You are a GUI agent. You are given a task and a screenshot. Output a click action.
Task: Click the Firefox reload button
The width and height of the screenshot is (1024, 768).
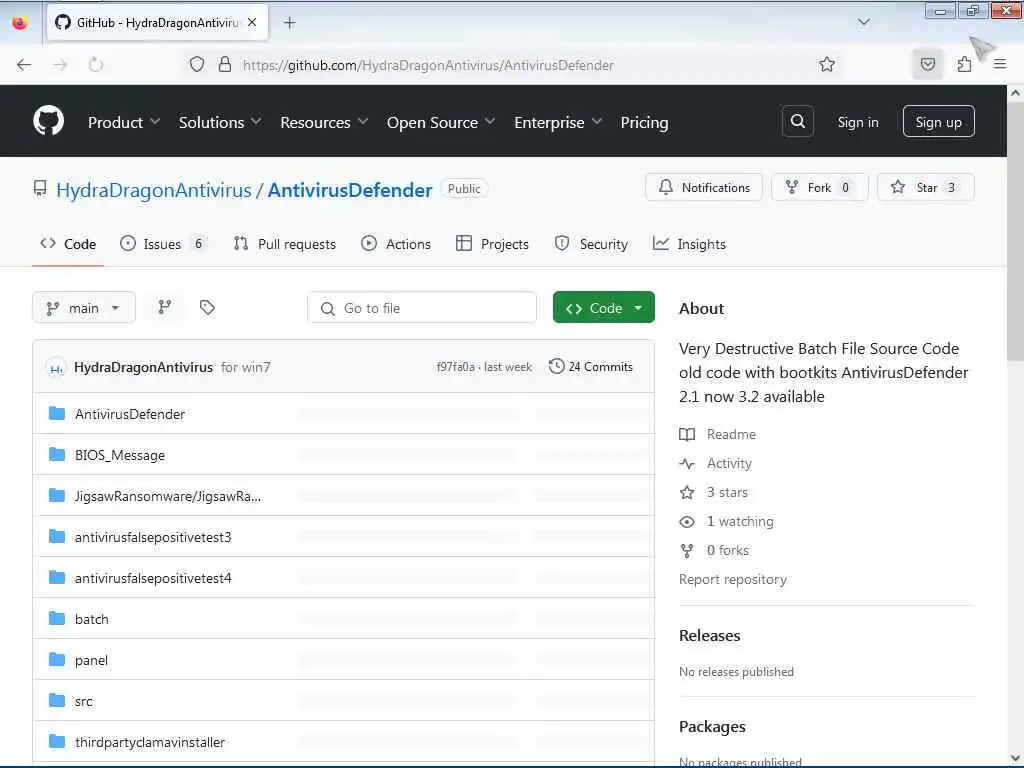pos(96,65)
